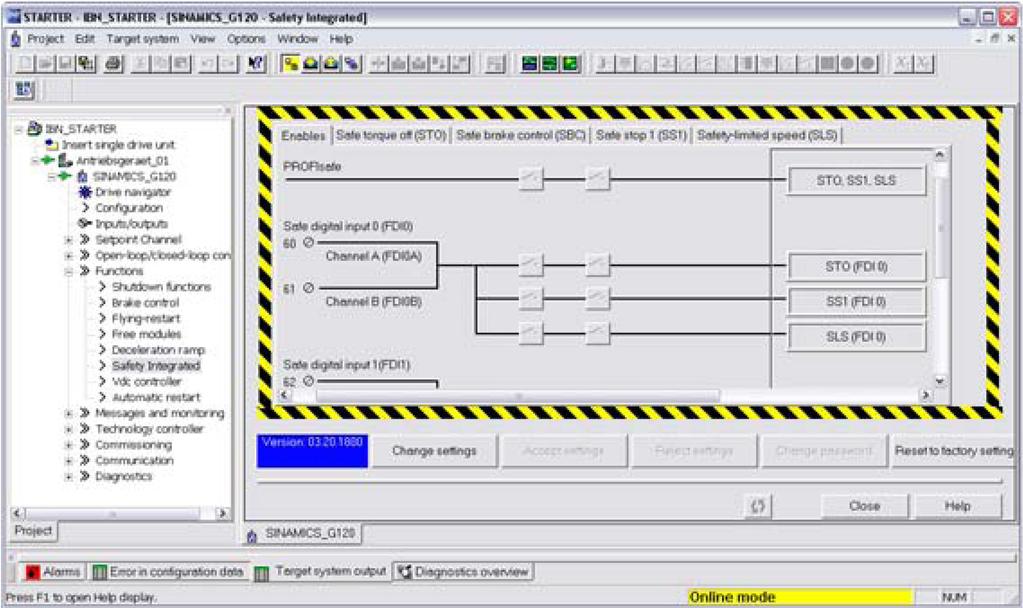The height and width of the screenshot is (608, 1023).
Task: Open the Project menu
Action: [x=45, y=39]
